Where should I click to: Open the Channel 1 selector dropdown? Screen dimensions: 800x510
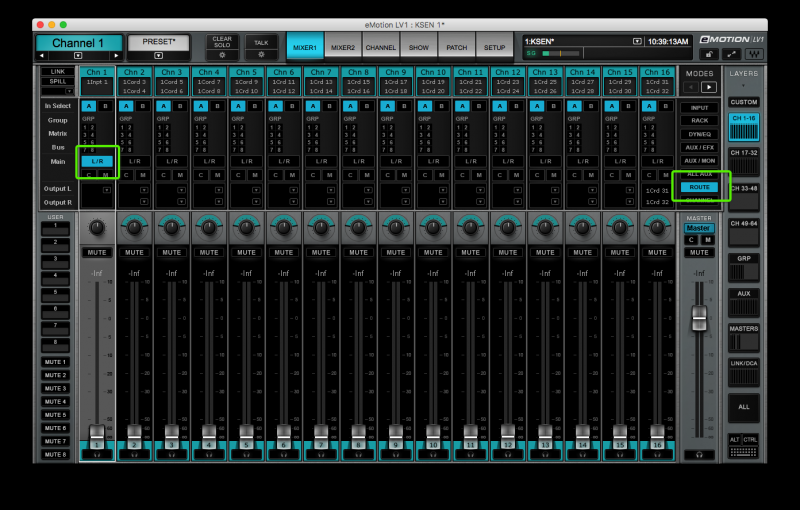[x=78, y=56]
